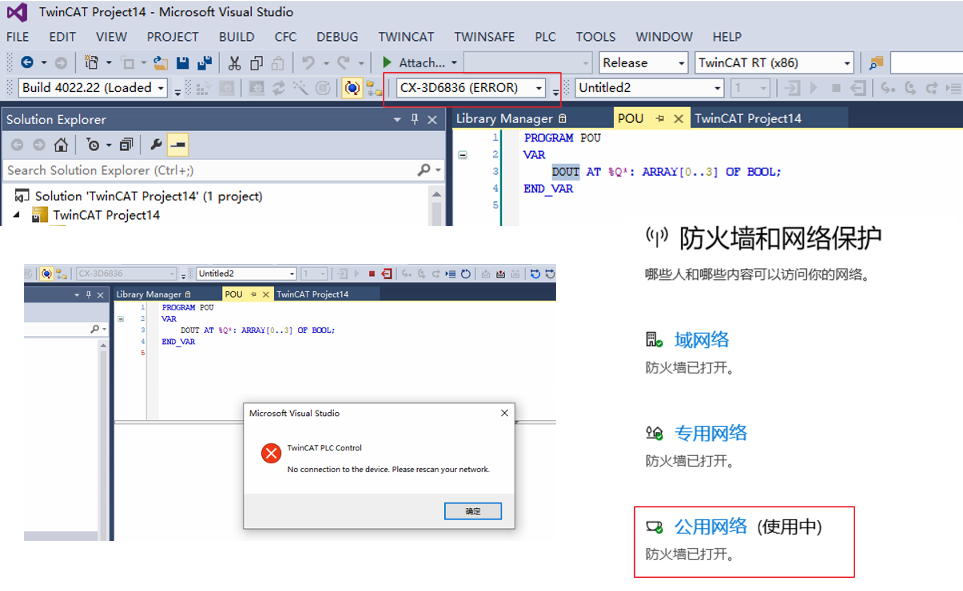Open the PLC menu

tap(545, 37)
